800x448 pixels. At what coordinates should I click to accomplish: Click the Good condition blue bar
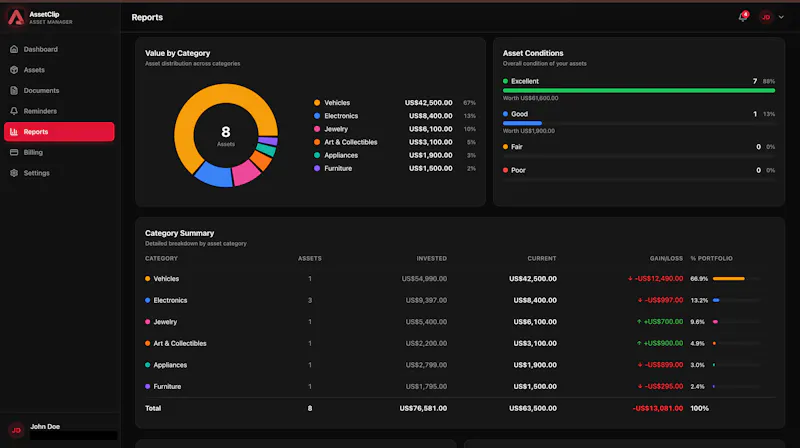(522, 123)
